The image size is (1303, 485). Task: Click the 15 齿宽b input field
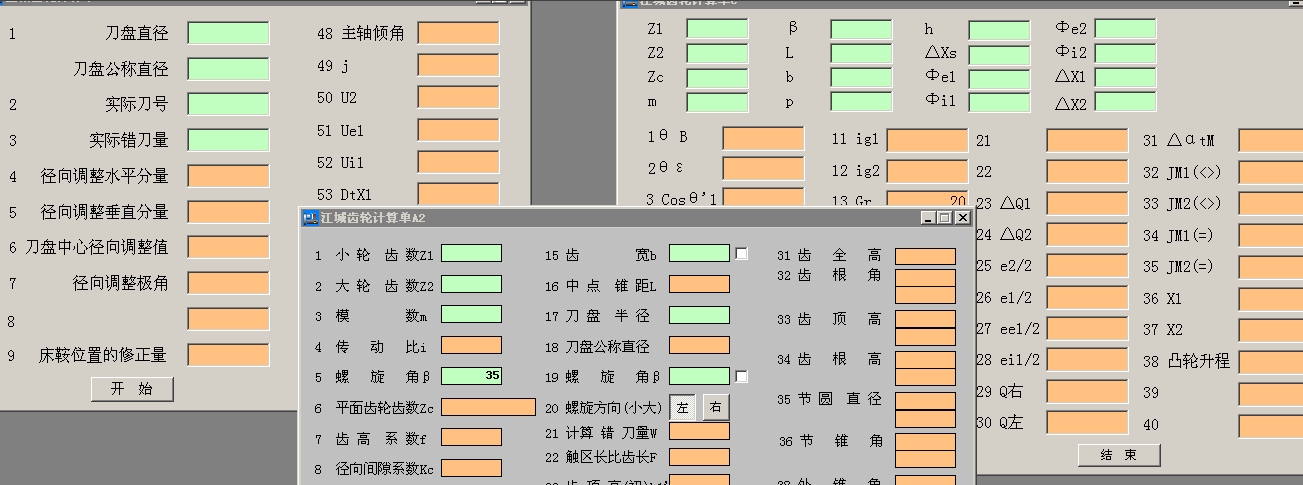point(699,254)
